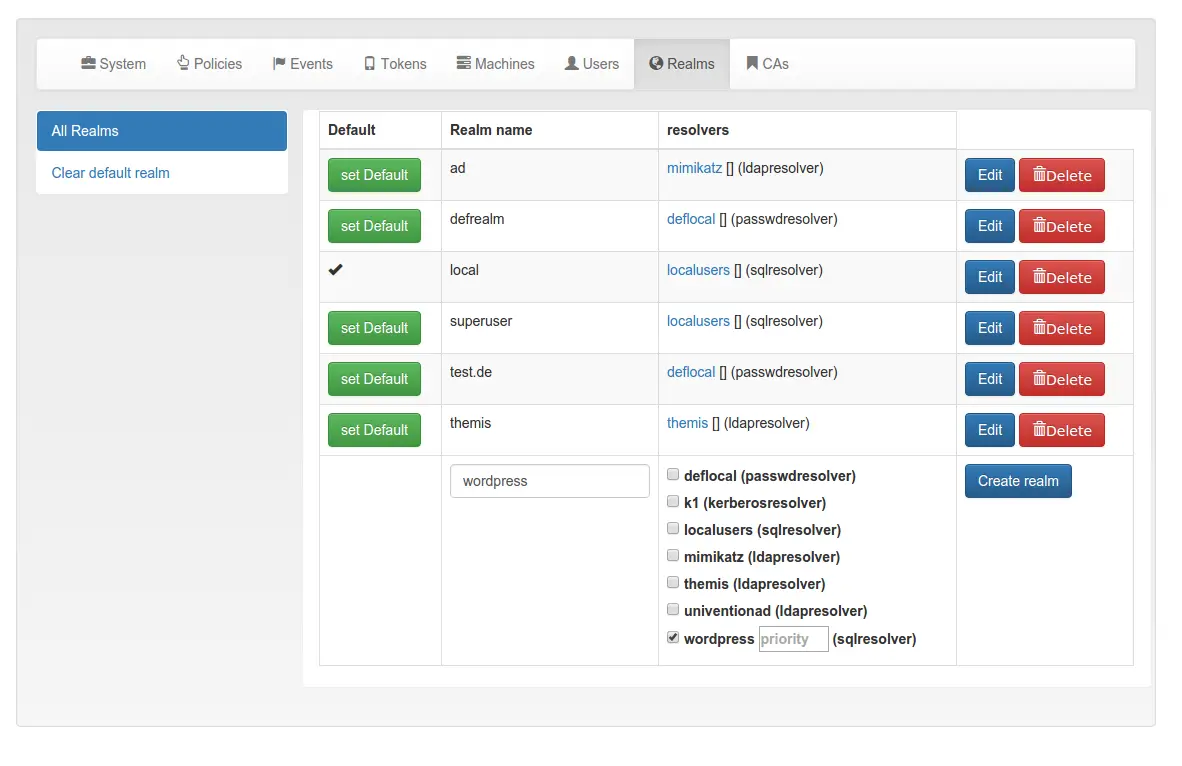Set test.de realm as default
The width and height of the screenshot is (1182, 766).
pos(374,379)
